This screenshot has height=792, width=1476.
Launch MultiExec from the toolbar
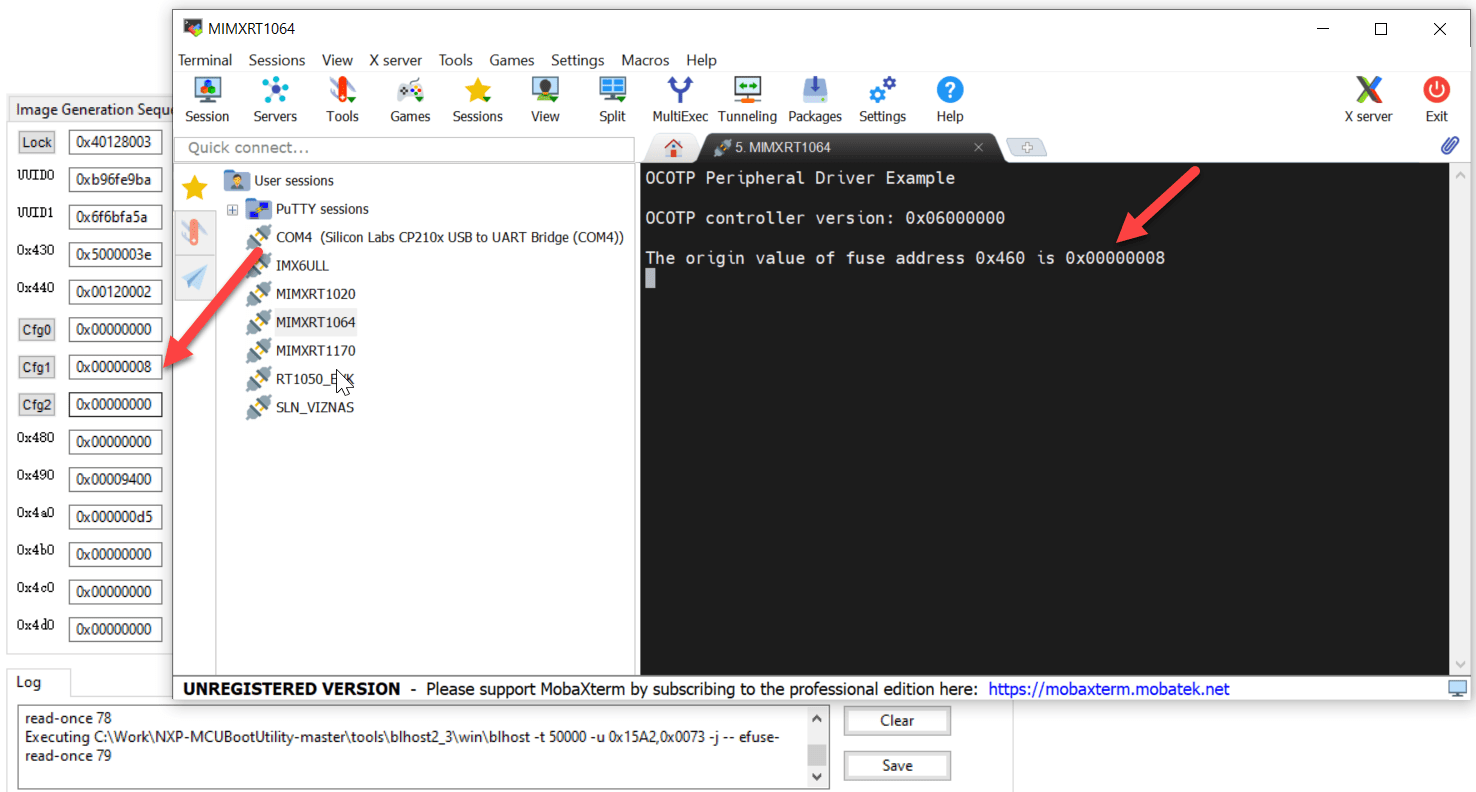(680, 100)
